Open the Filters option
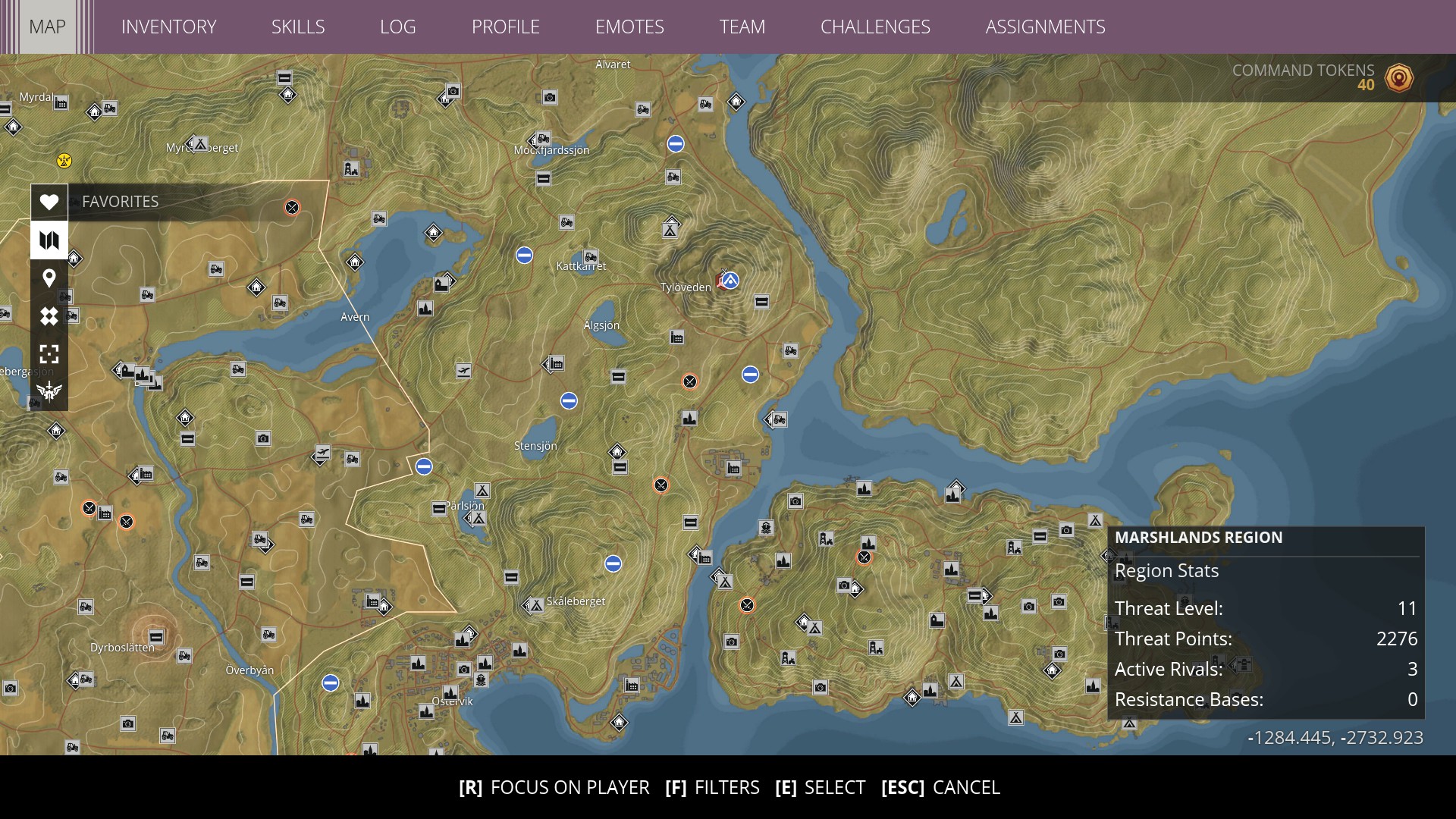1456x819 pixels. pyautogui.click(x=712, y=788)
